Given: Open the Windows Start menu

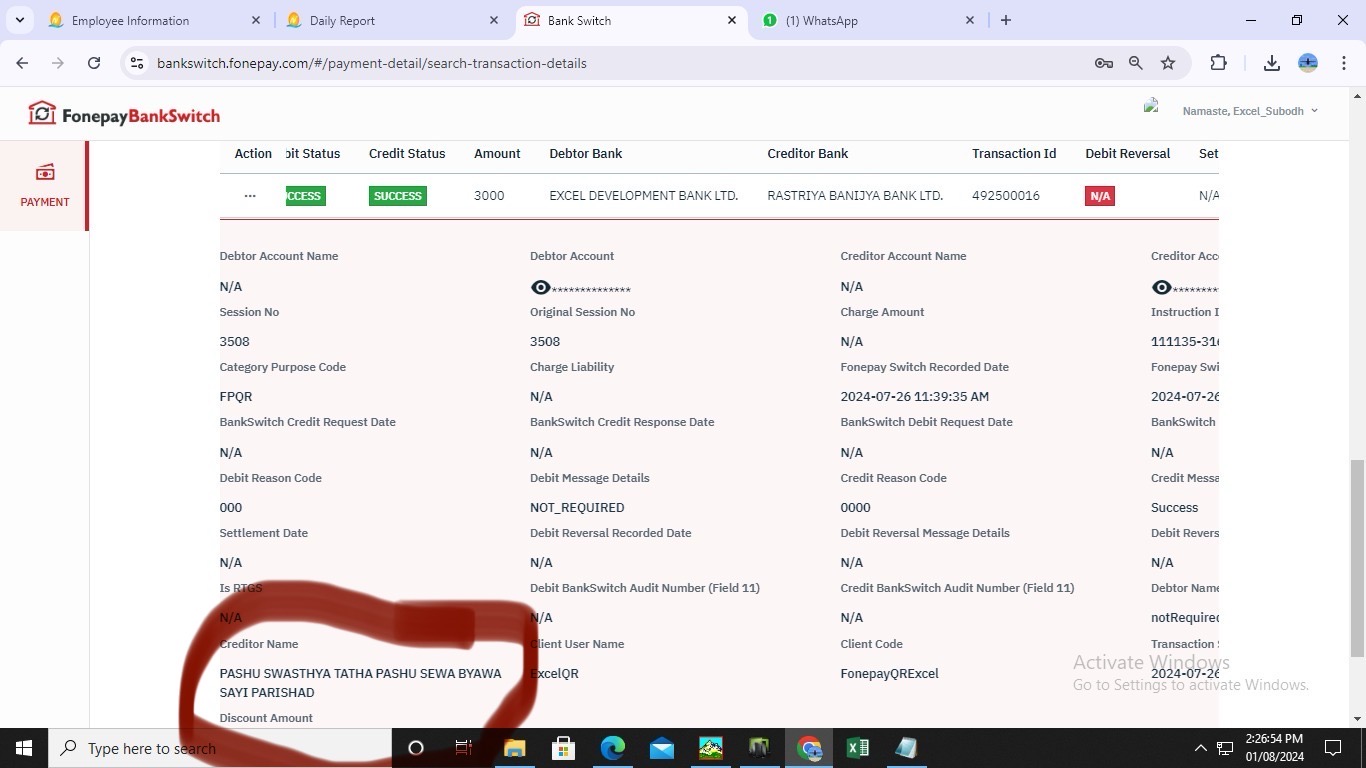Looking at the screenshot, I should click(x=24, y=748).
